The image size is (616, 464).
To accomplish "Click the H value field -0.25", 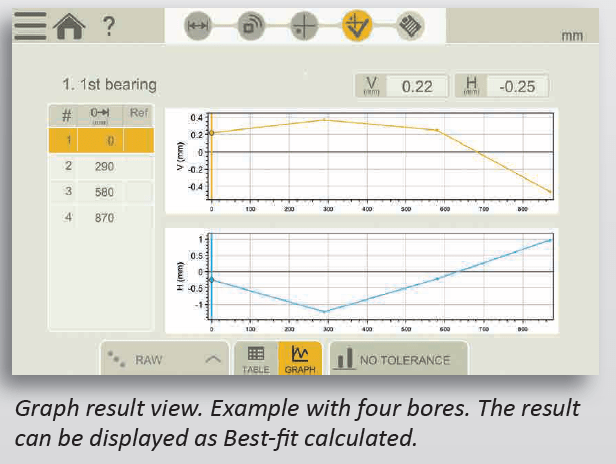I will (516, 87).
